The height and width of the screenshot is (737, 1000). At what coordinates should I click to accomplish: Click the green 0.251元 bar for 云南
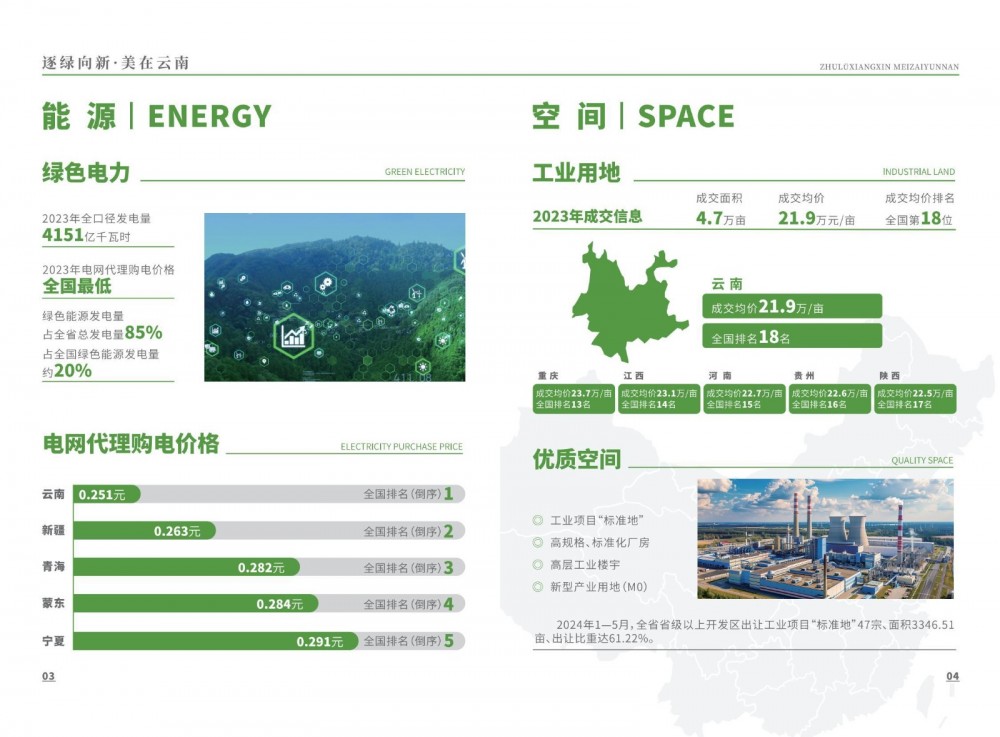tap(107, 494)
